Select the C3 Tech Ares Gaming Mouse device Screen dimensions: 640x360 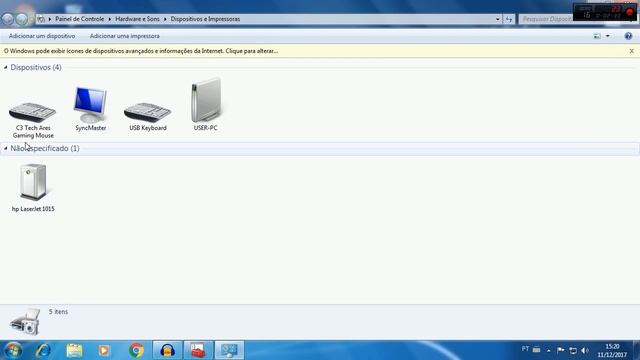click(x=33, y=120)
